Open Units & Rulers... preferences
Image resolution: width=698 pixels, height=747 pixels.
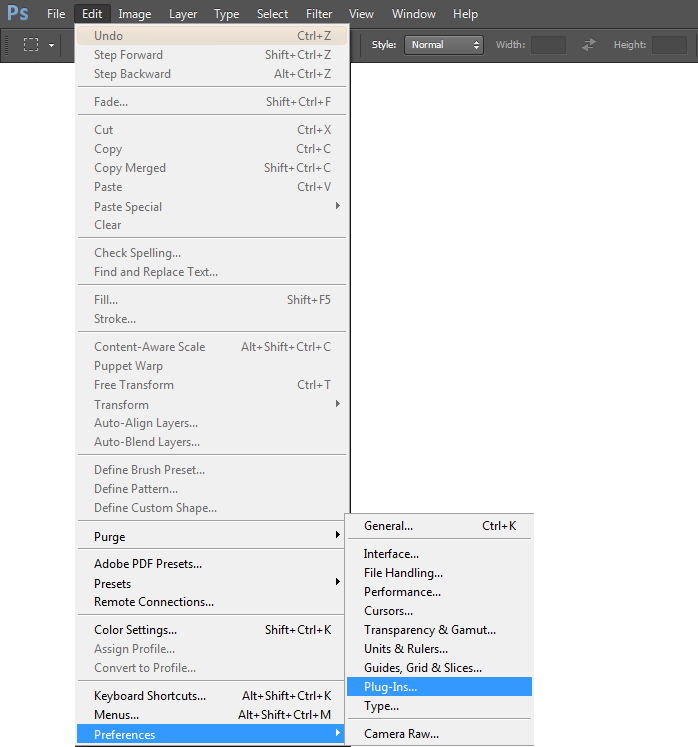point(439,649)
